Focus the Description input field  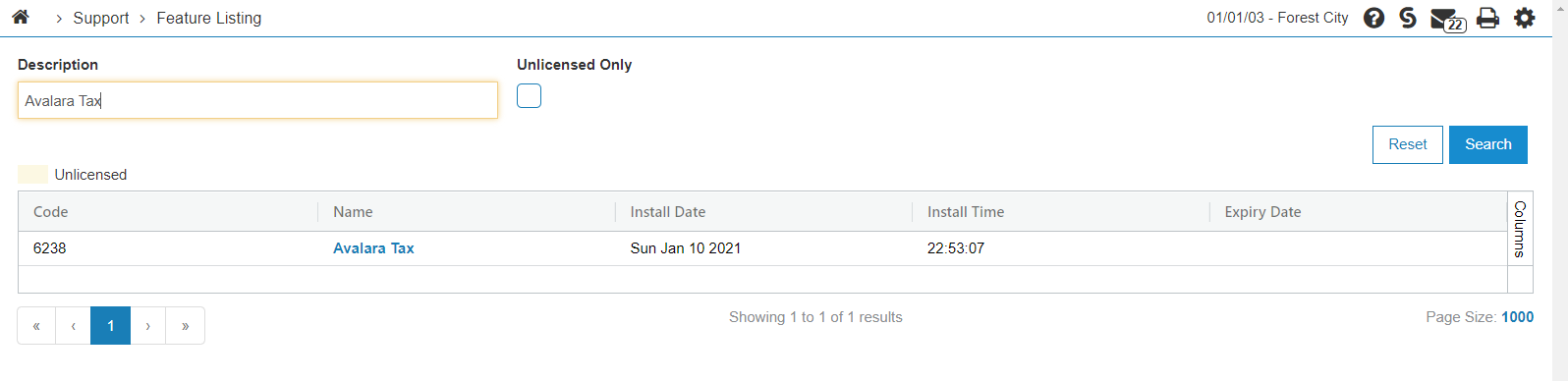(257, 100)
